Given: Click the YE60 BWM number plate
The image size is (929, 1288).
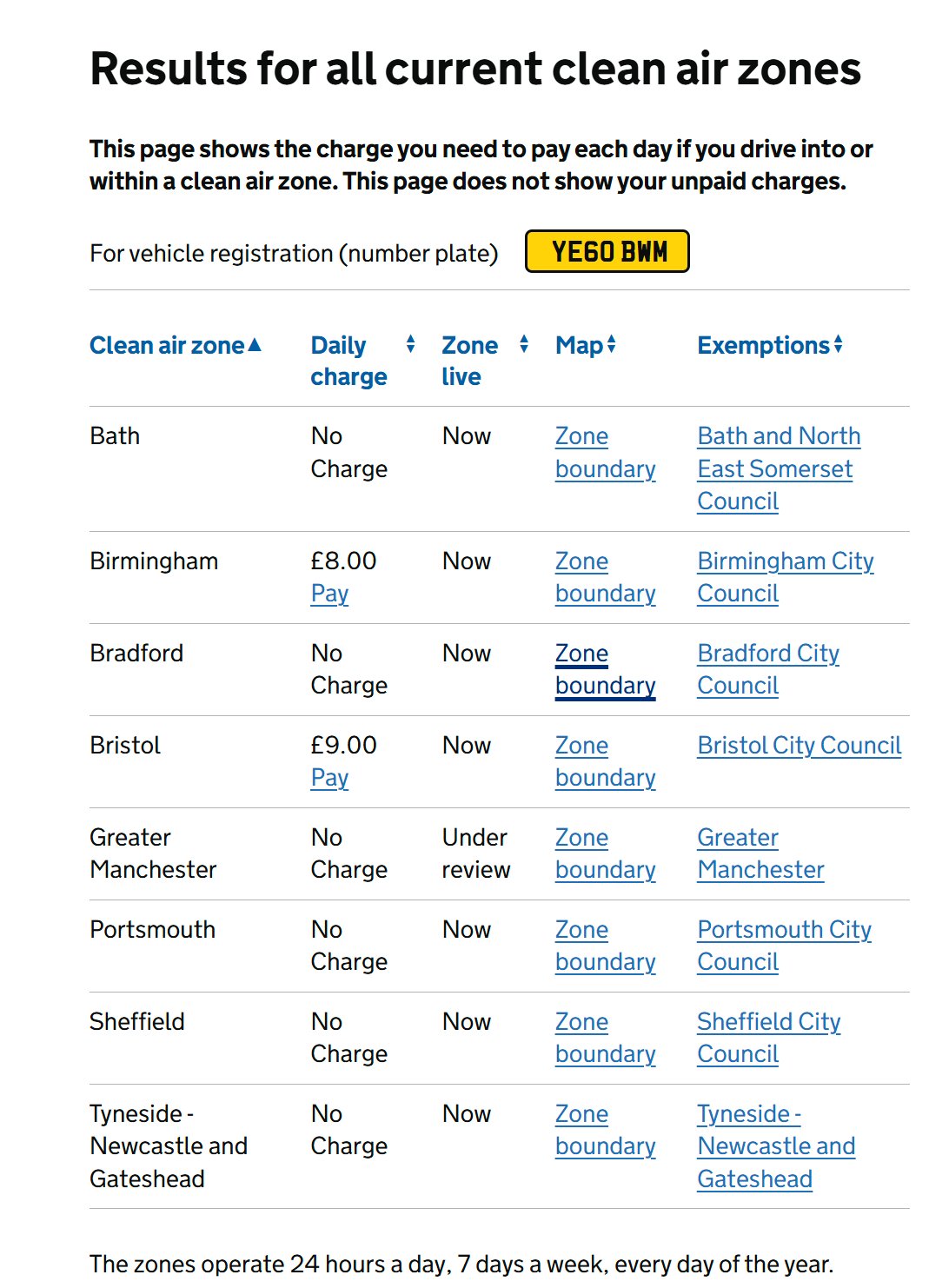Looking at the screenshot, I should click(607, 251).
